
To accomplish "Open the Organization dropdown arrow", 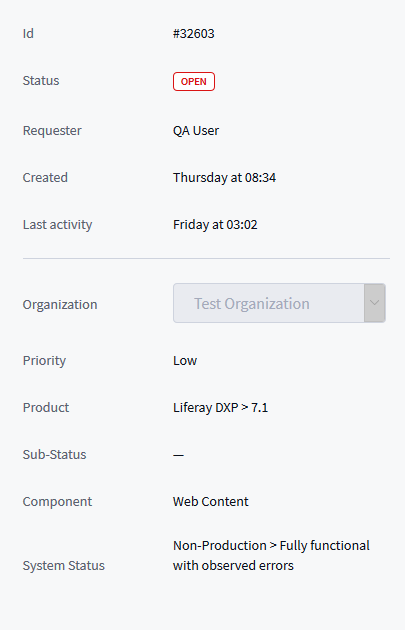I will coord(374,303).
